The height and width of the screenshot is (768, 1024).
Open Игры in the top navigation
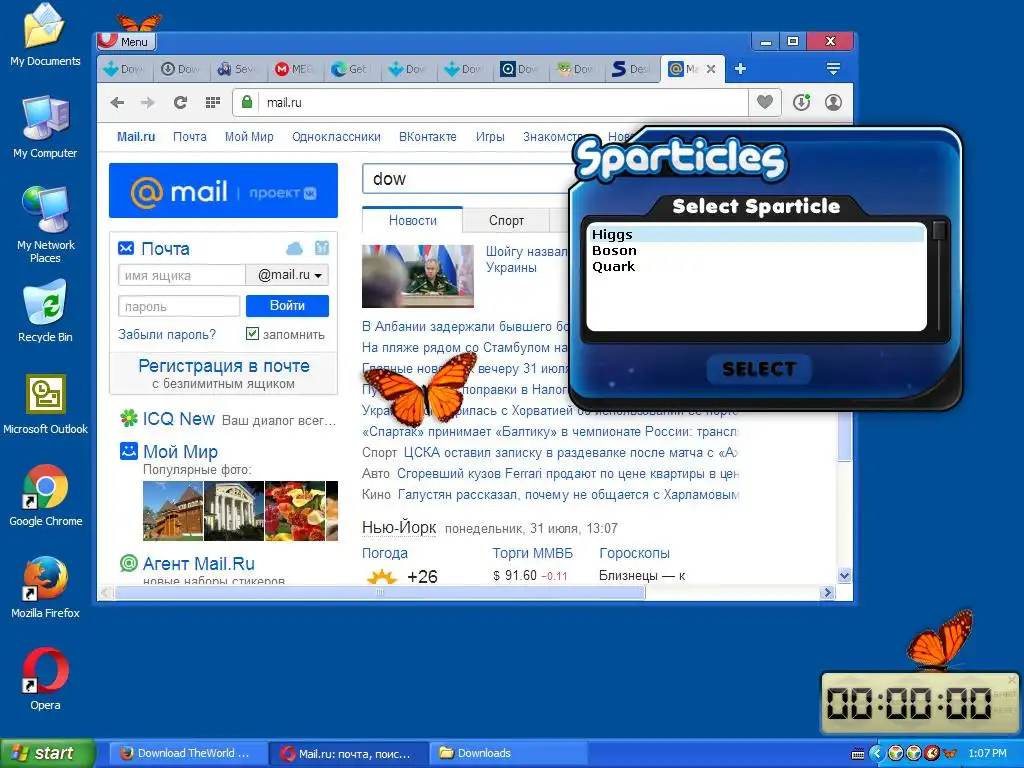(x=490, y=136)
